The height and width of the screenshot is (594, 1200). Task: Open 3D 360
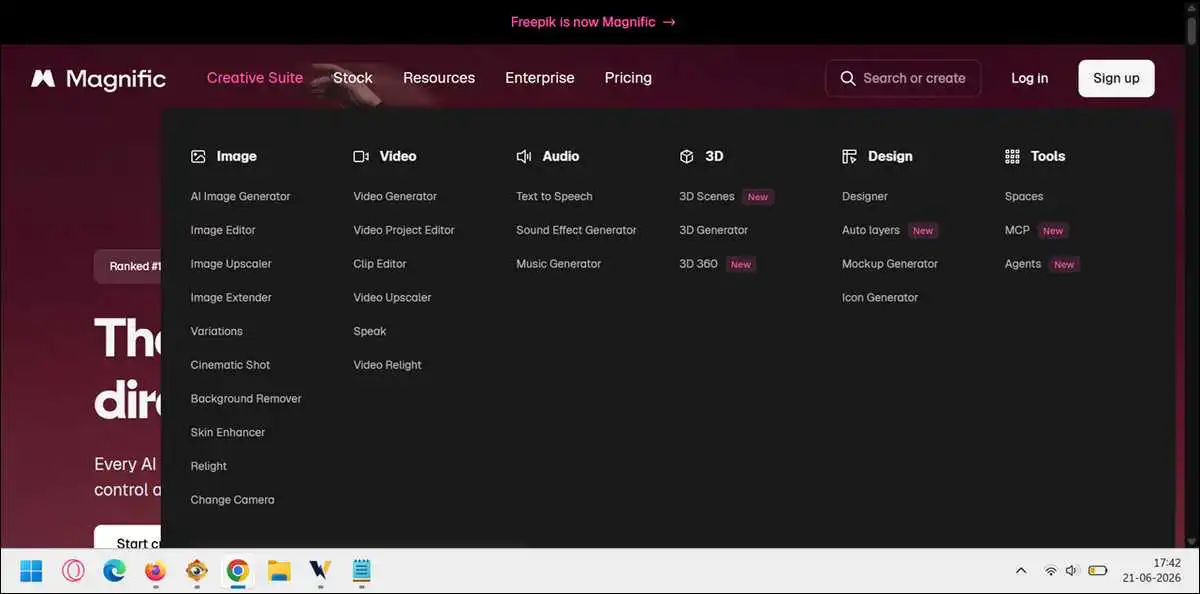point(698,264)
